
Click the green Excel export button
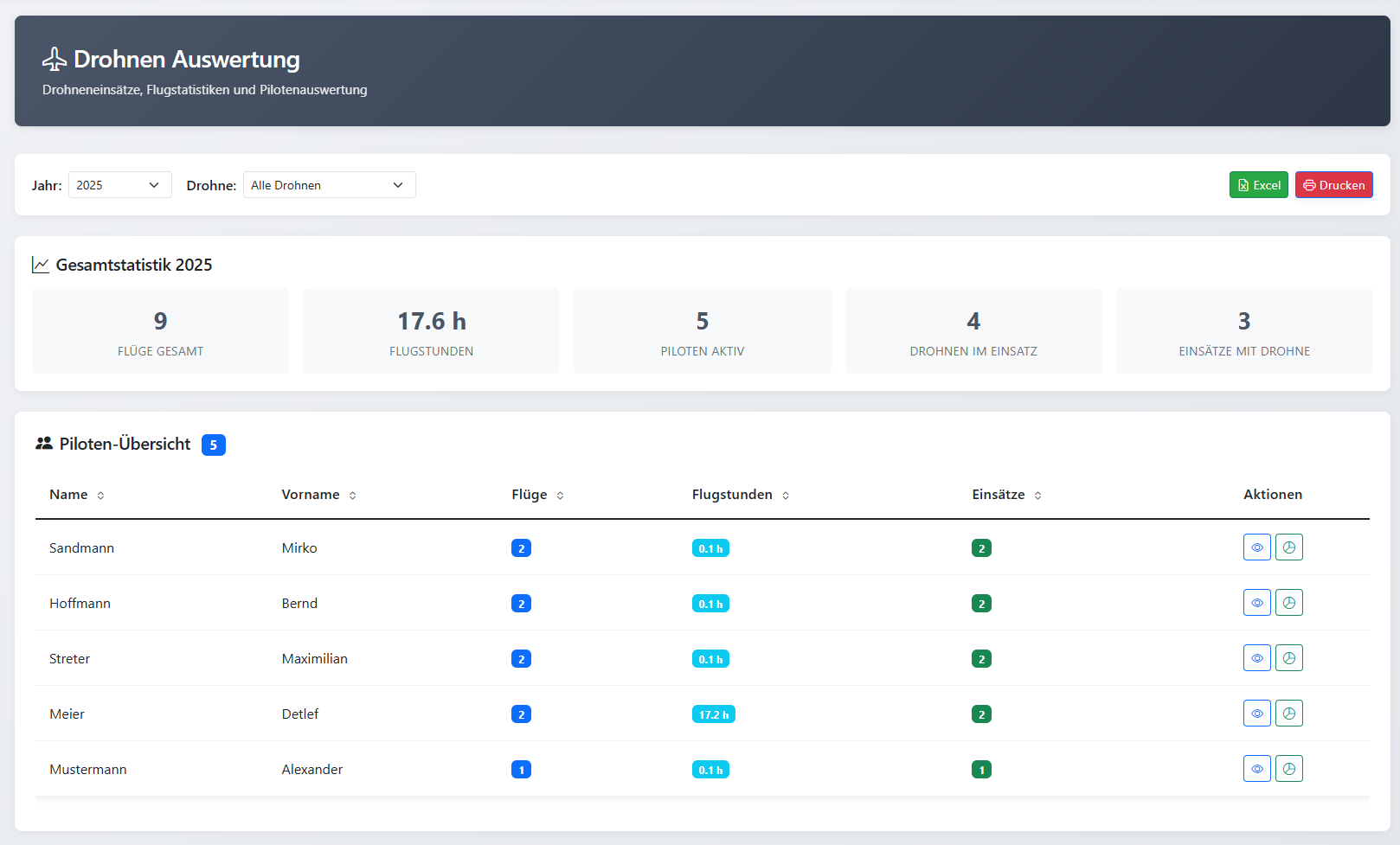[1258, 184]
